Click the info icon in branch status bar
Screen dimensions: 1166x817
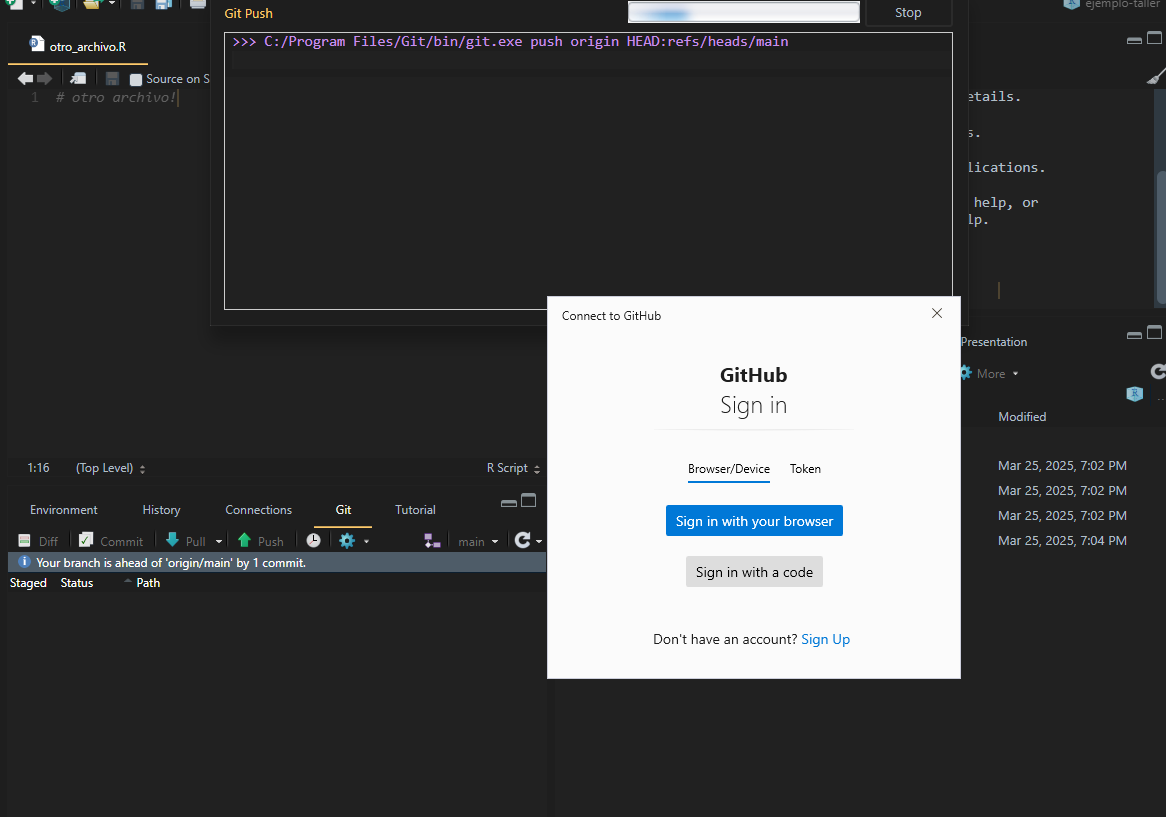tap(24, 562)
